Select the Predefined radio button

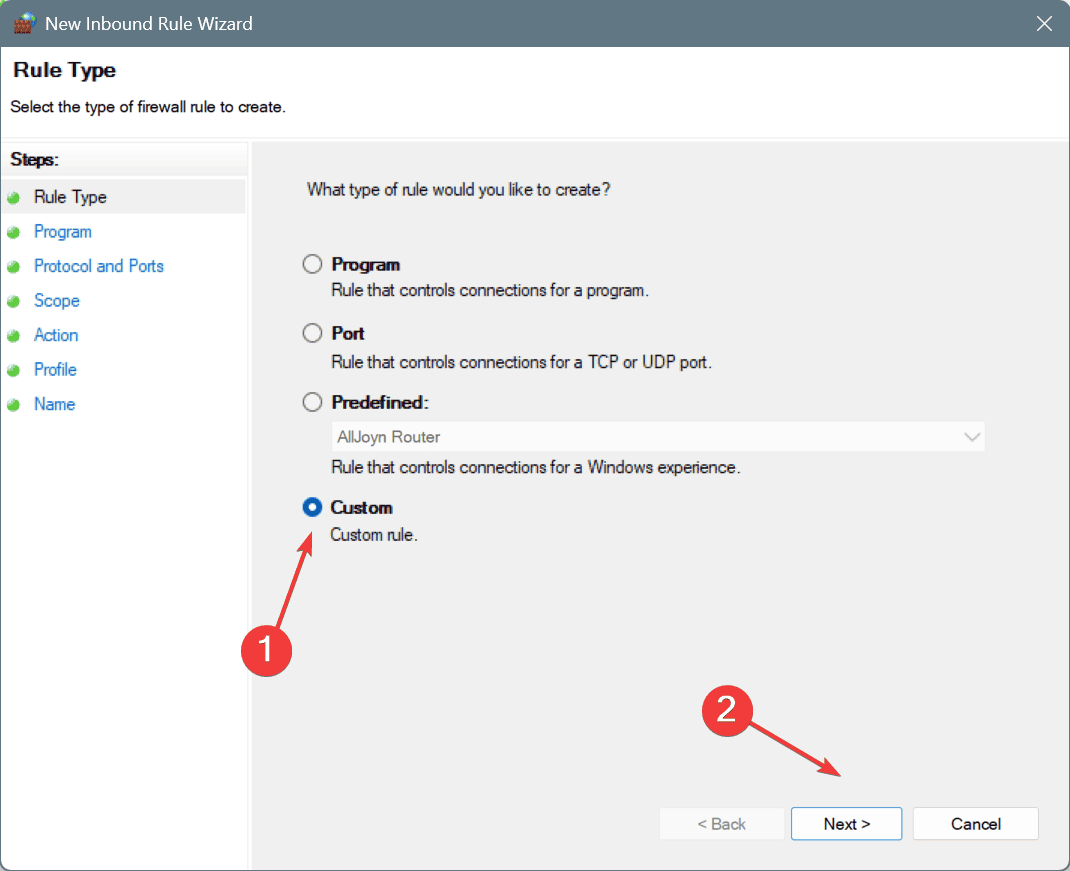[x=313, y=402]
